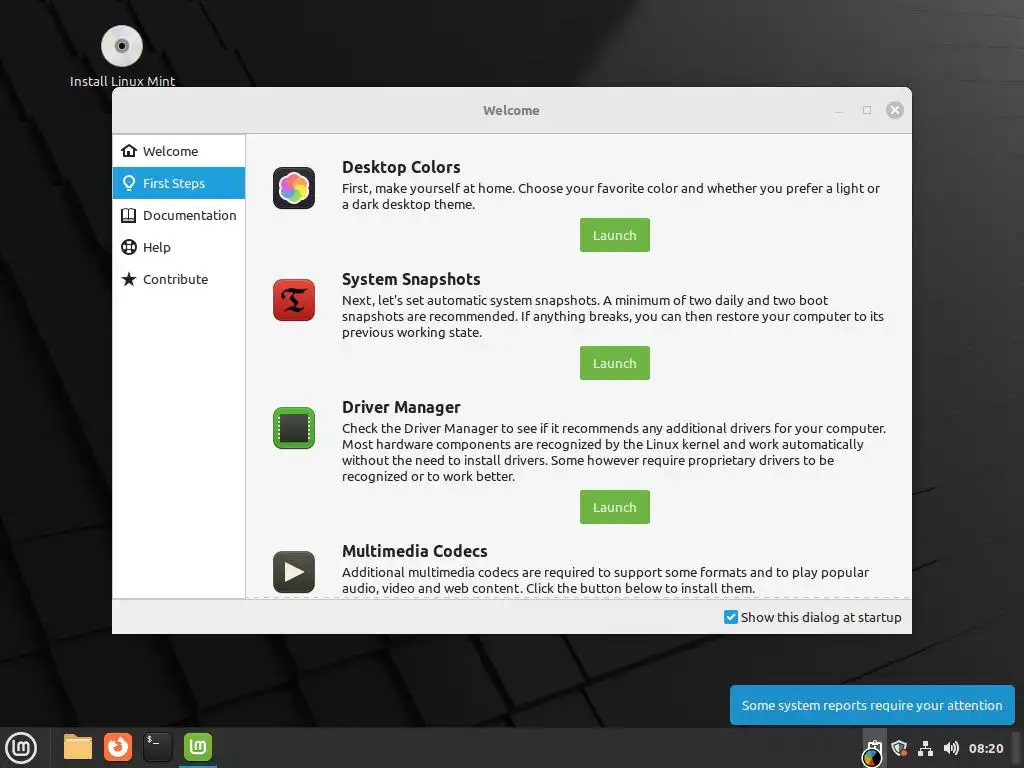The height and width of the screenshot is (768, 1024).
Task: Open the Update Manager shield icon
Action: (x=899, y=748)
